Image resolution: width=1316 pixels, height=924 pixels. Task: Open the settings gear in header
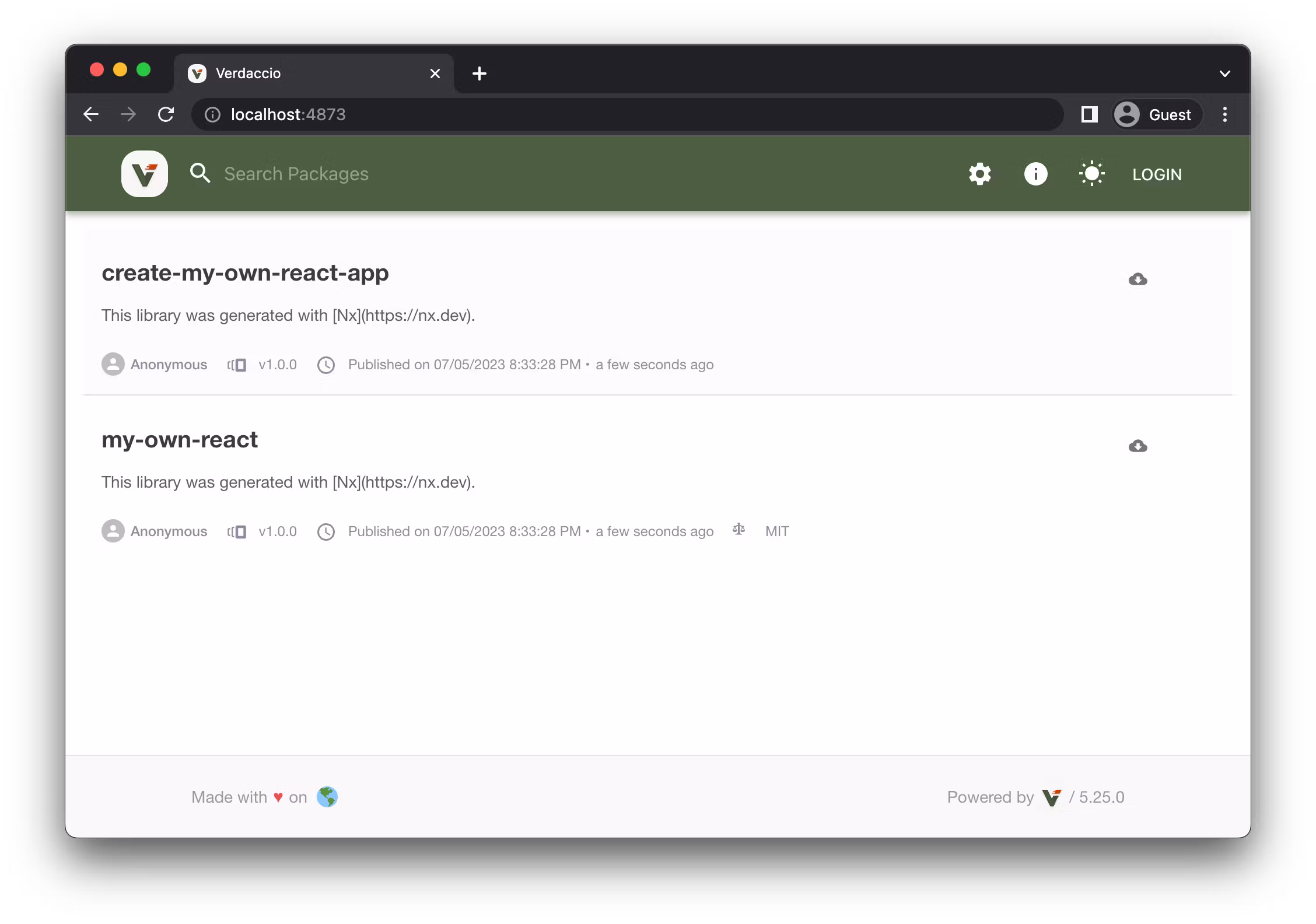pyautogui.click(x=979, y=174)
